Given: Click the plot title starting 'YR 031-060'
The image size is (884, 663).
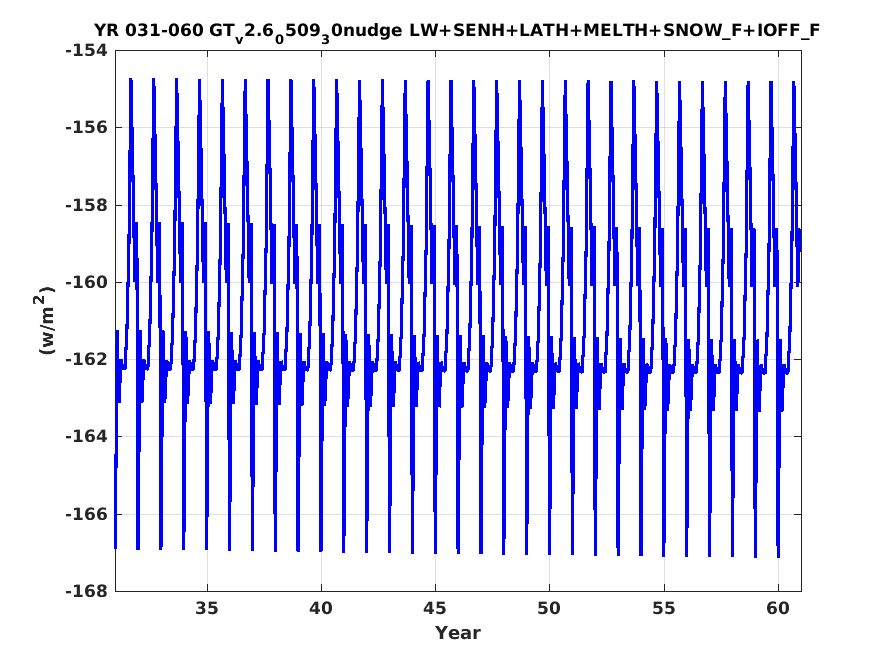Looking at the screenshot, I should (x=457, y=32).
